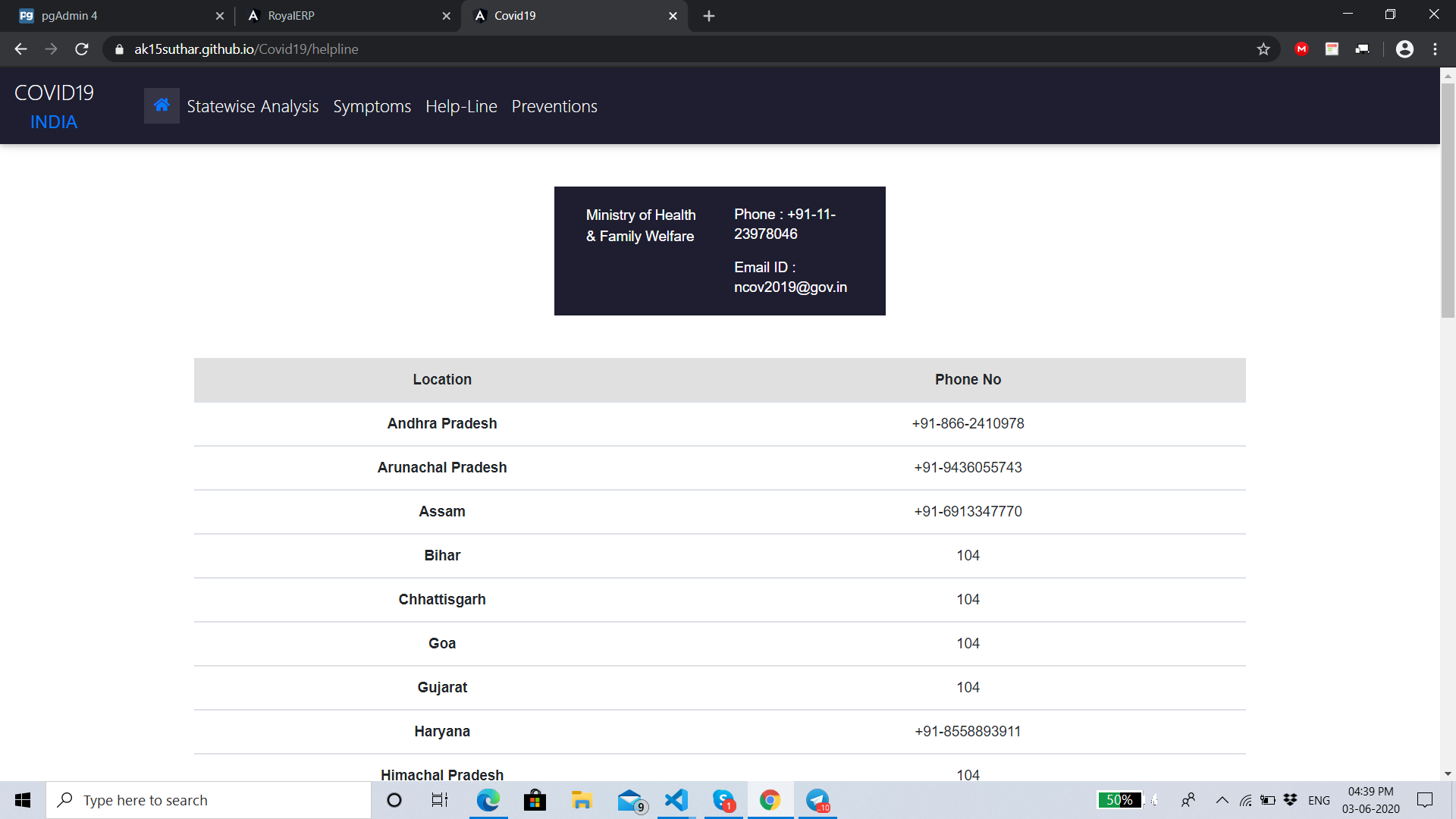The height and width of the screenshot is (819, 1456).
Task: Reload the page
Action: pyautogui.click(x=82, y=49)
